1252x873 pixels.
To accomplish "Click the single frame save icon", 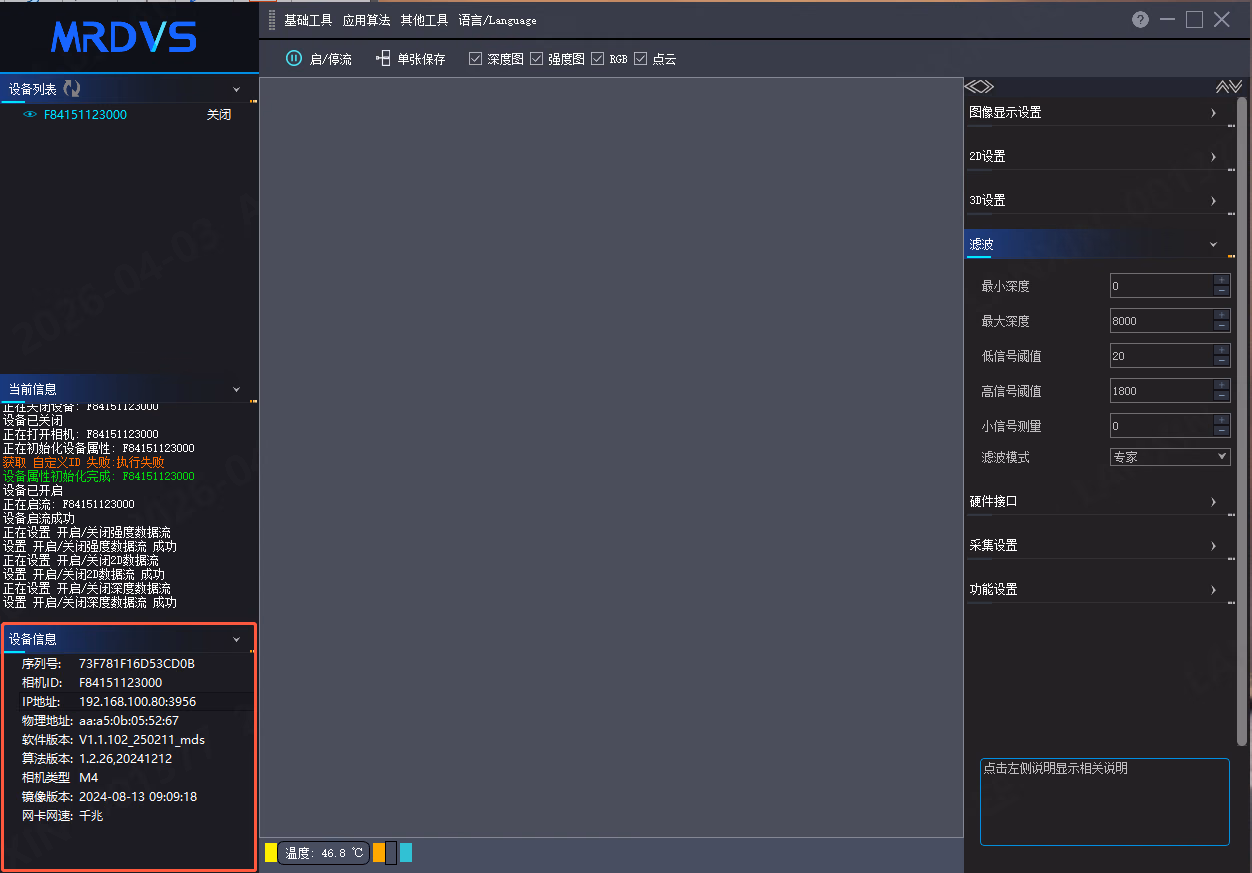I will click(x=383, y=58).
